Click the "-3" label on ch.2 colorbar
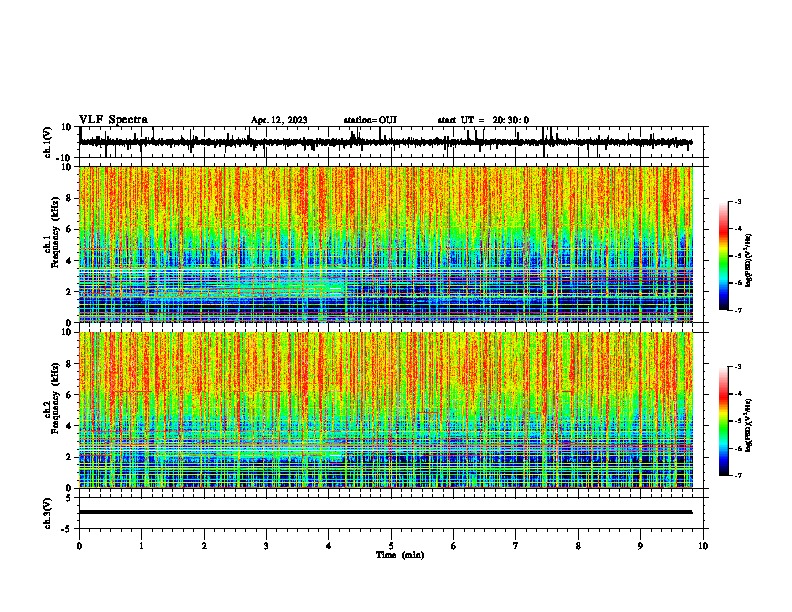 tap(738, 367)
